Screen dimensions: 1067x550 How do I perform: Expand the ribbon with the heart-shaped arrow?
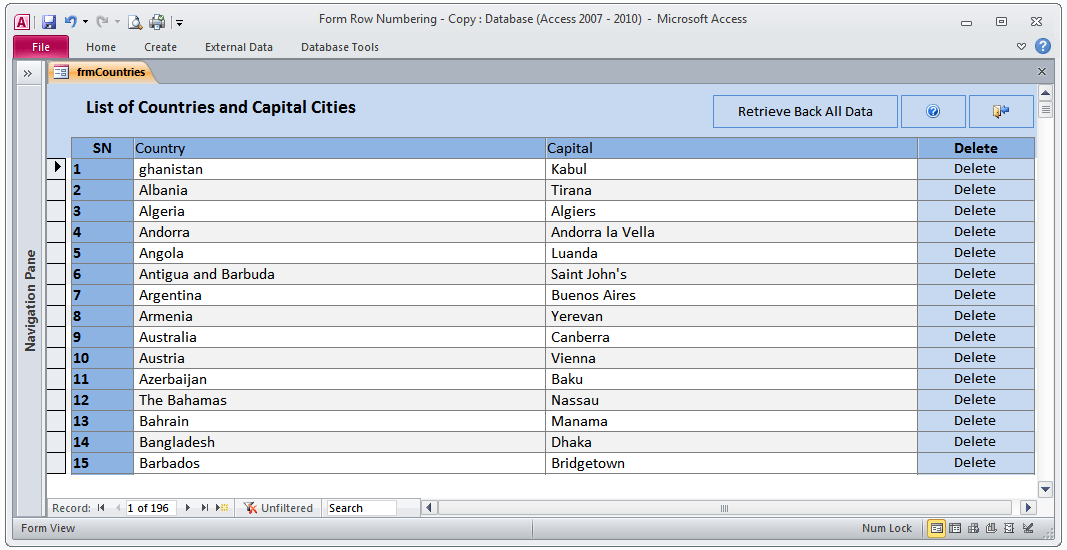(1021, 46)
